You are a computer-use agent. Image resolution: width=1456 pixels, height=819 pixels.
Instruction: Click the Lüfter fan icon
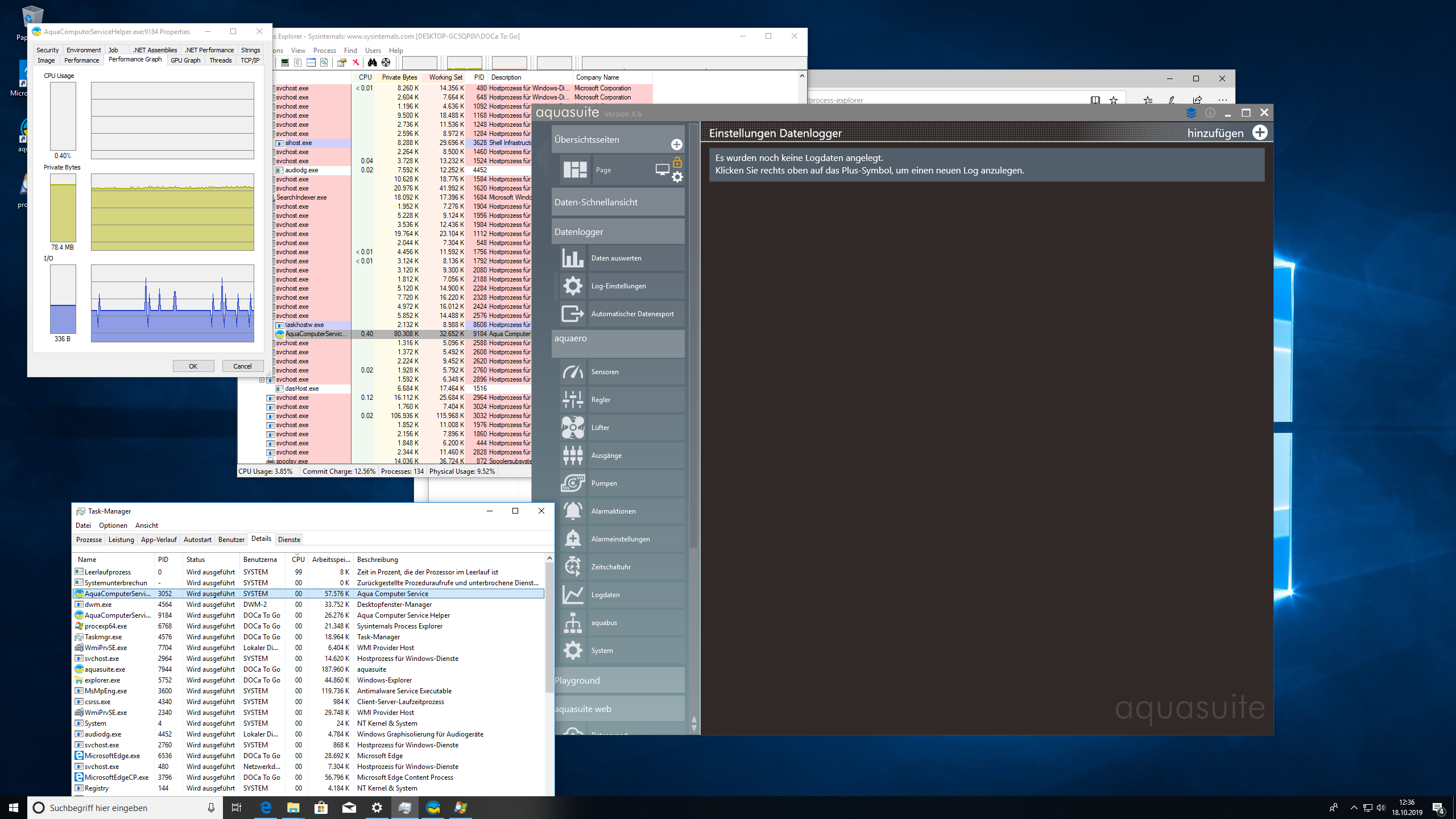(572, 427)
